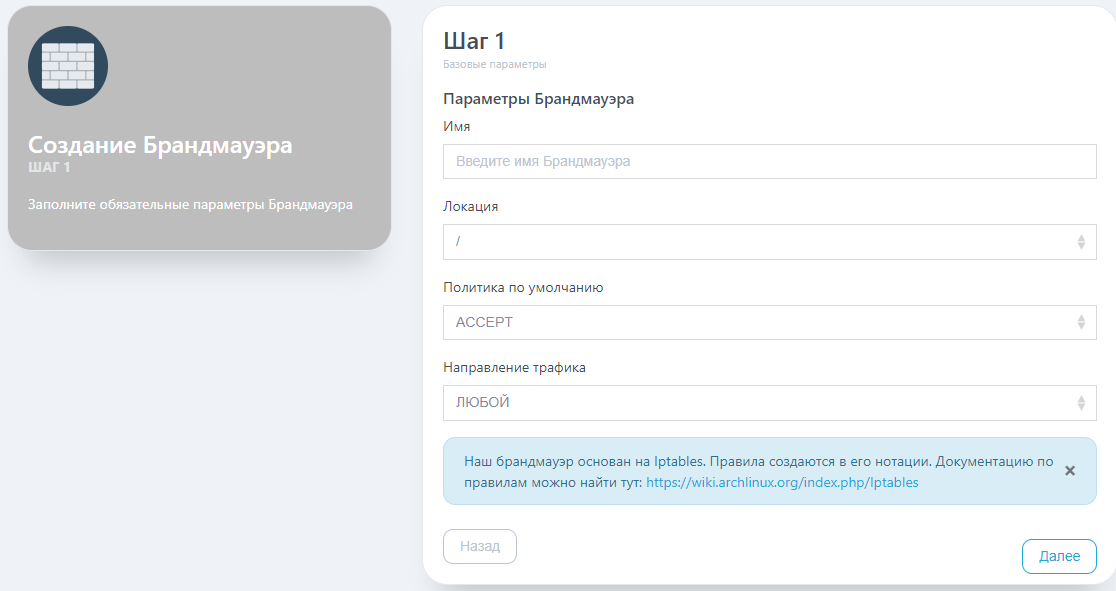The height and width of the screenshot is (591, 1116).
Task: Open the Направление трафика dropdown
Action: pyautogui.click(x=769, y=403)
